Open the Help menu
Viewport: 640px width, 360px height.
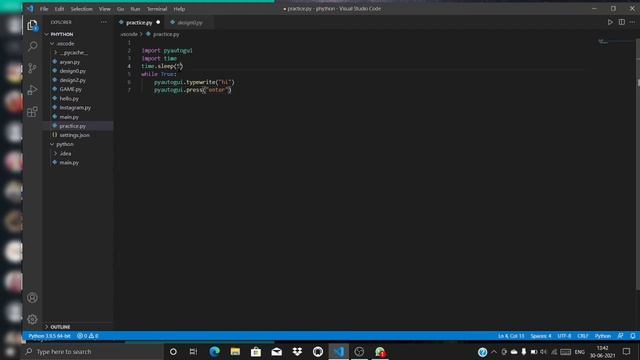click(179, 9)
